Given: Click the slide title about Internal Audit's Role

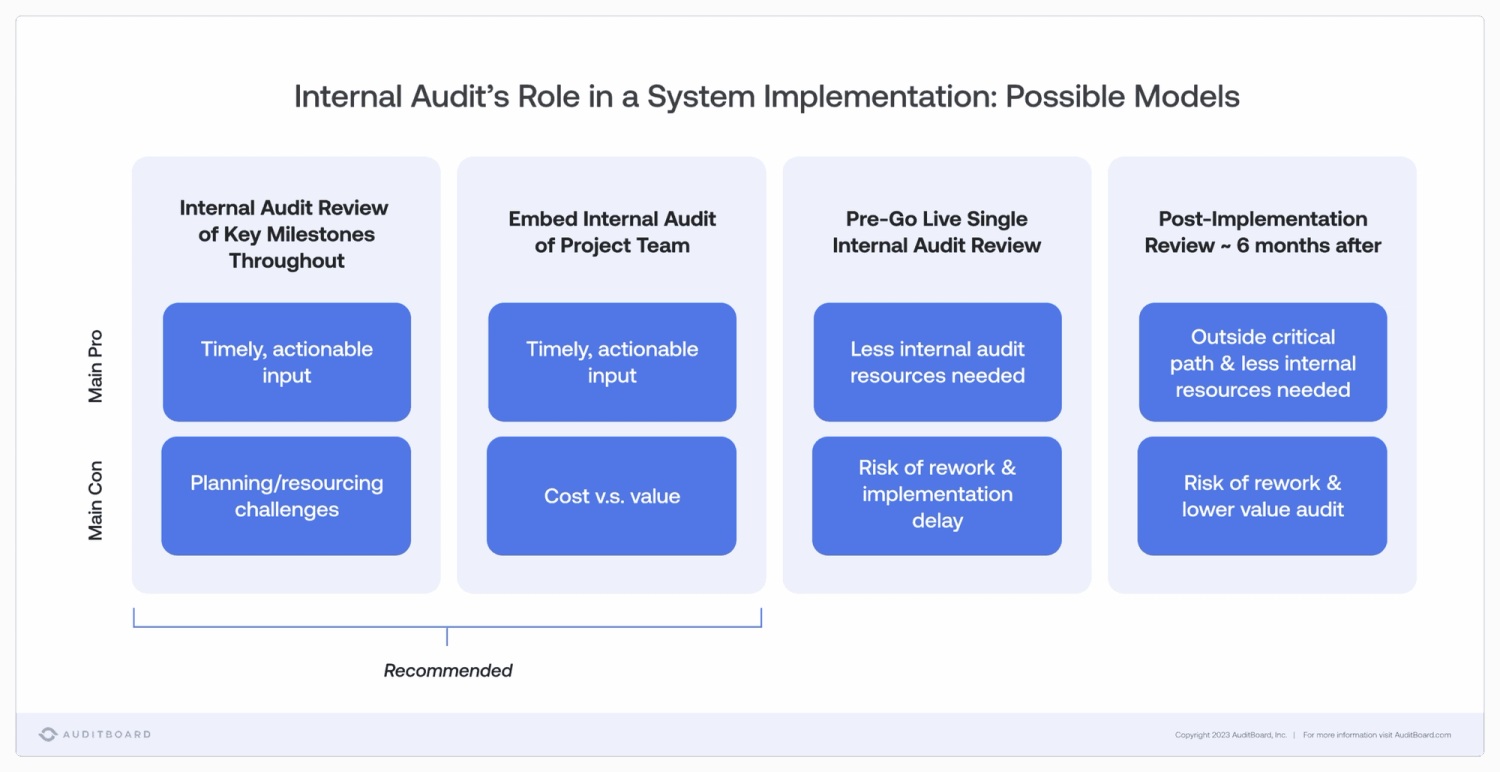Looking at the screenshot, I should point(766,96).
